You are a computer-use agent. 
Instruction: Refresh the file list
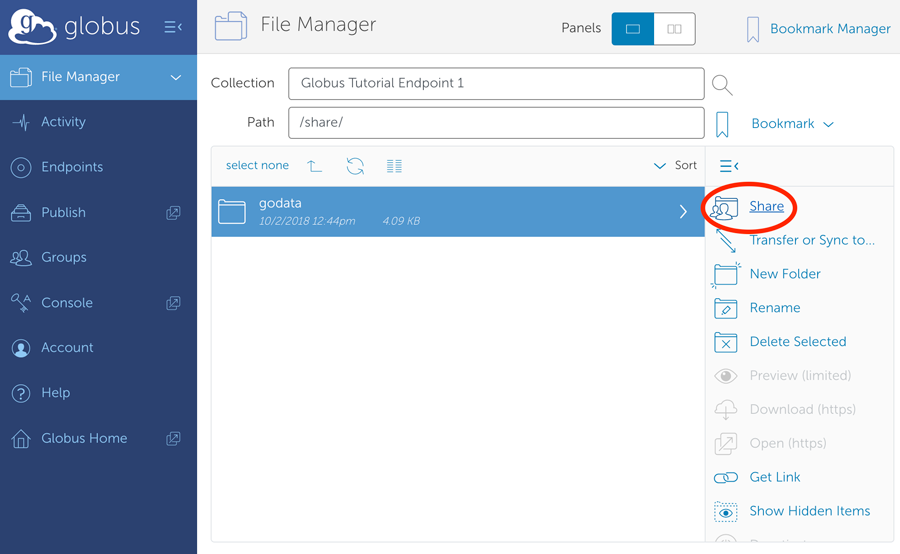[x=355, y=166]
